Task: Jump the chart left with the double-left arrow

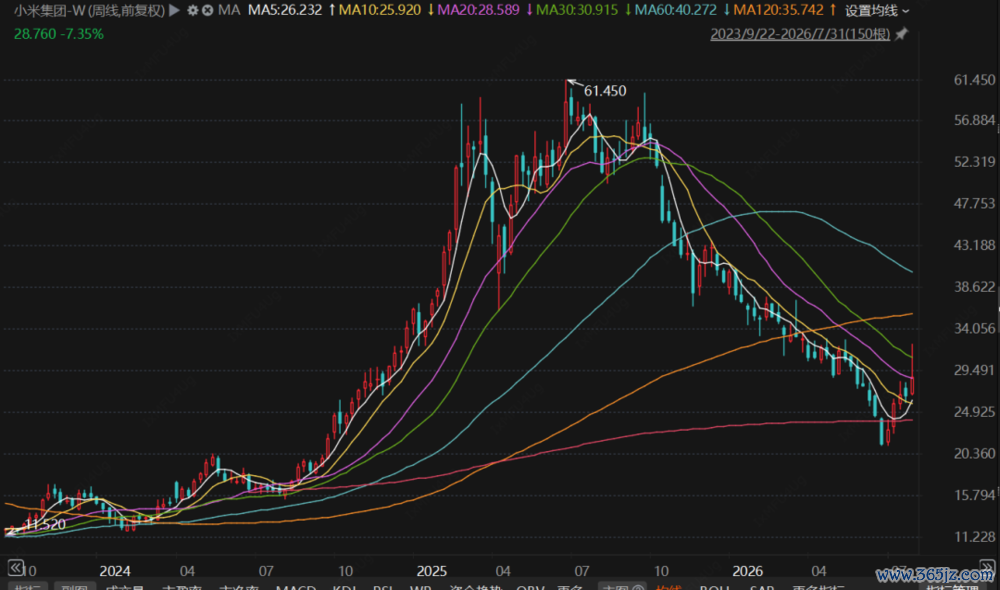Action: click(15, 567)
